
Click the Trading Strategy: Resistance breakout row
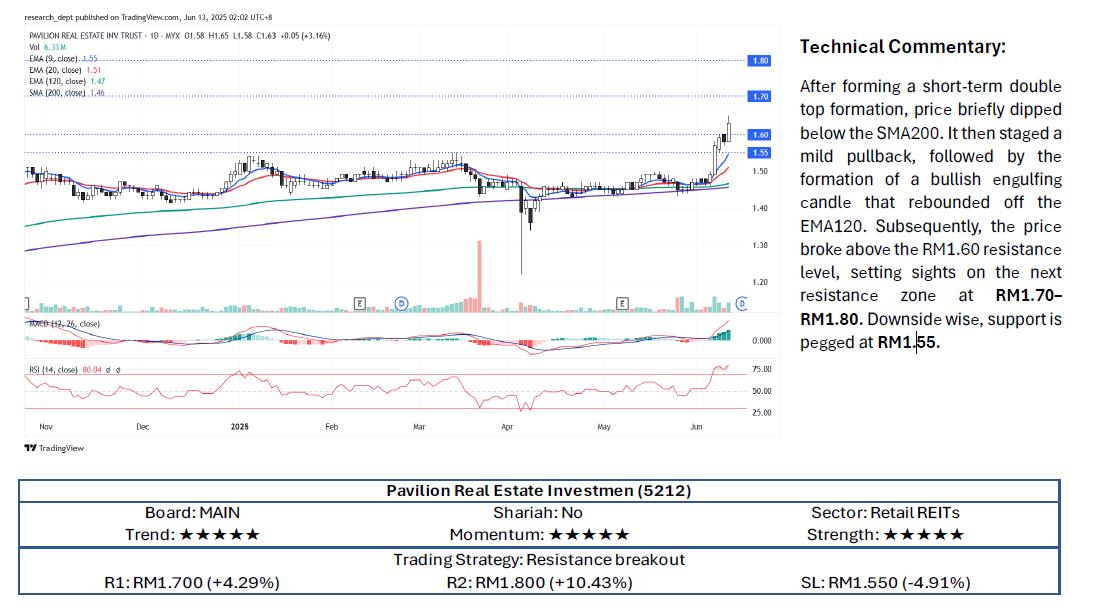click(539, 559)
